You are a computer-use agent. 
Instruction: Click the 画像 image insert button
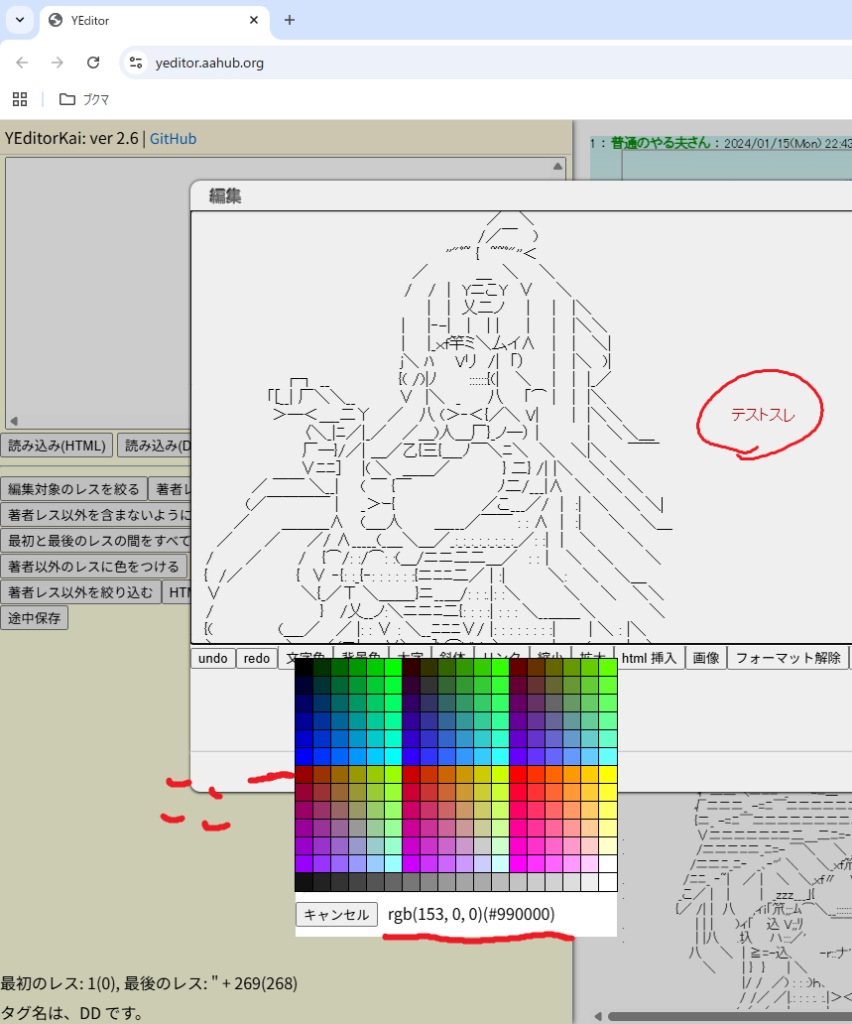706,658
